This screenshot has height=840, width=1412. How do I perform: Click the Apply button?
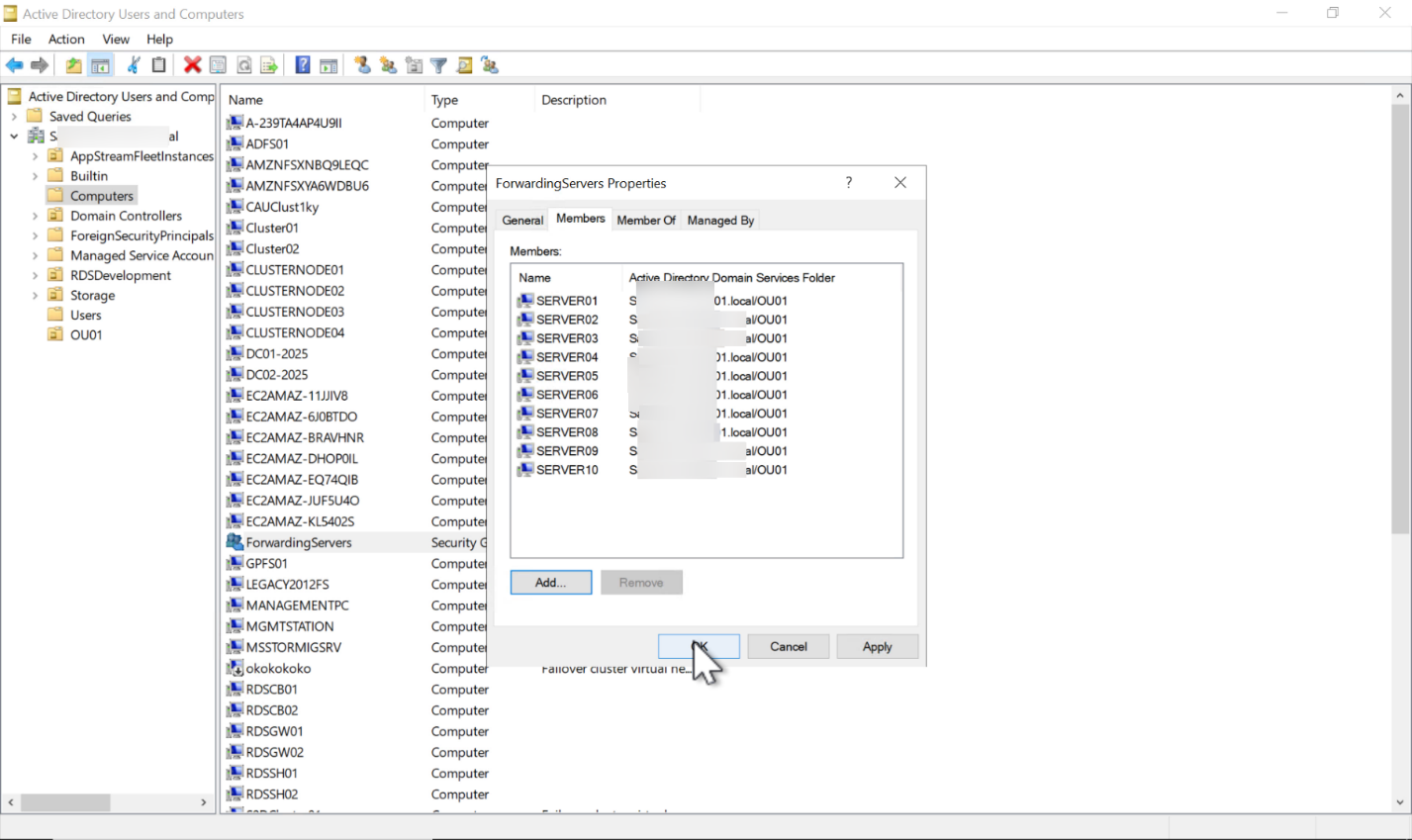coord(878,646)
